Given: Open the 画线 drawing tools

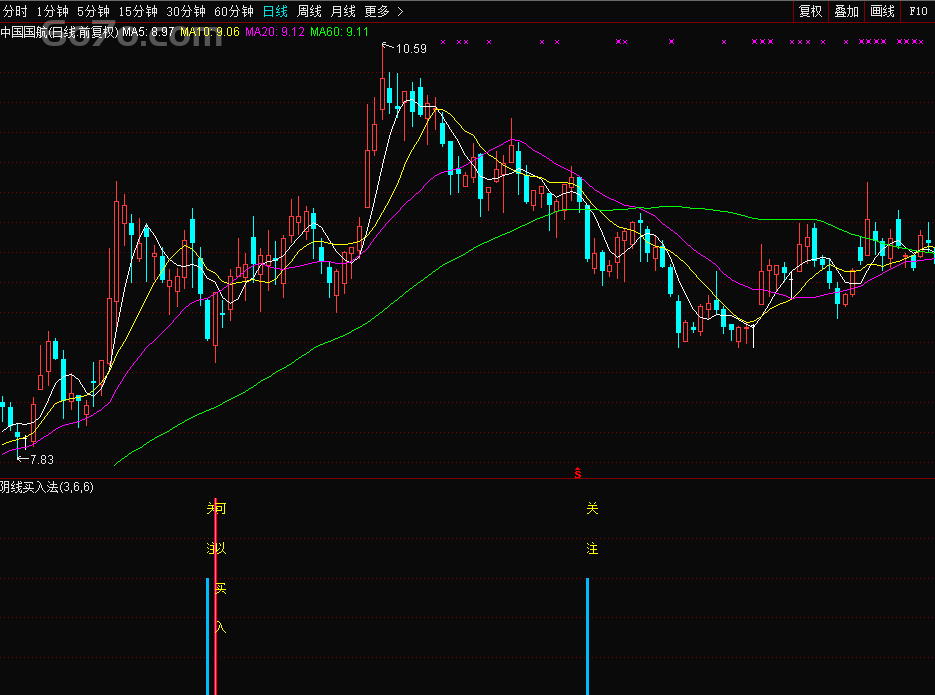Looking at the screenshot, I should tap(882, 12).
